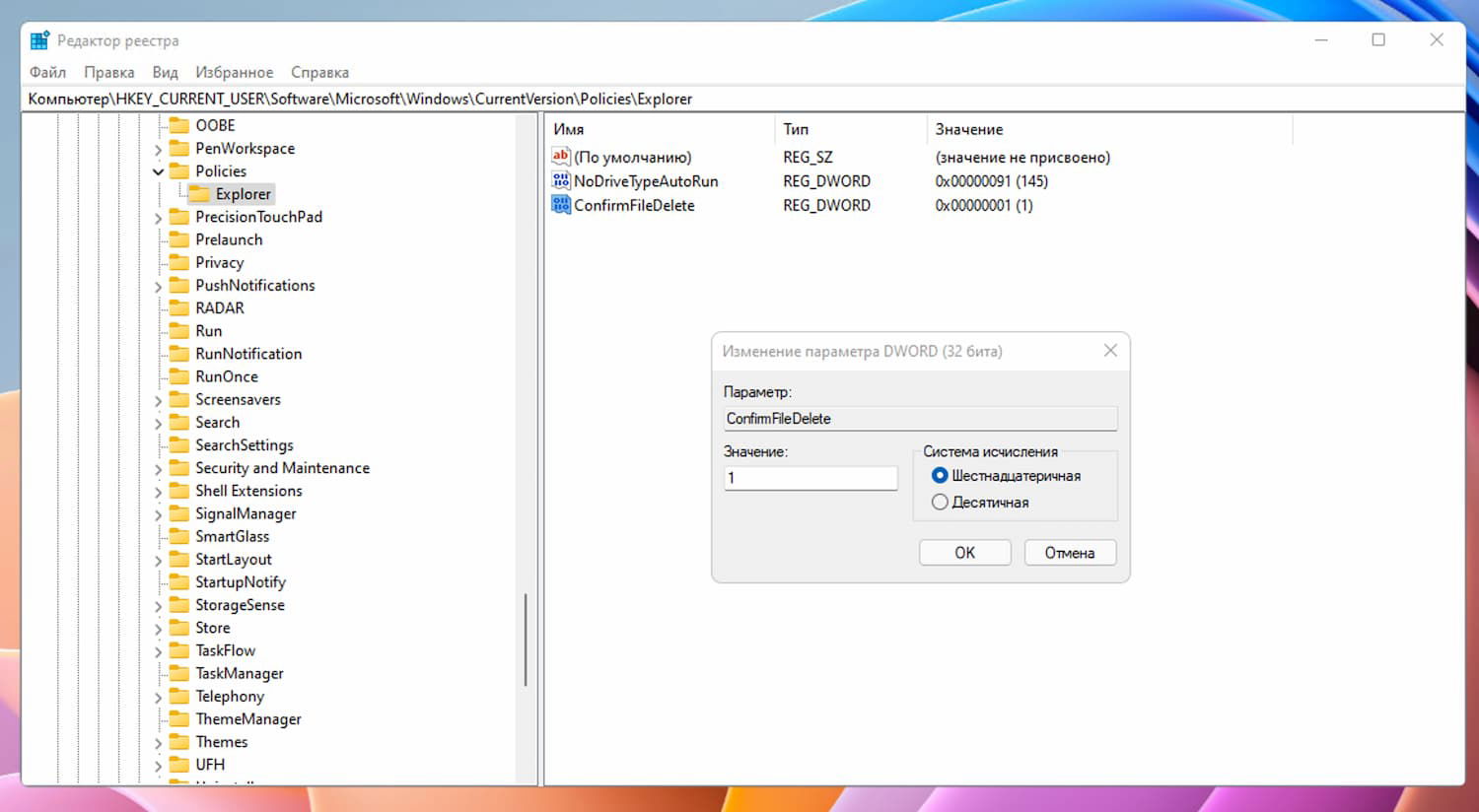Close the DWORD edit dialog

coord(1110,351)
